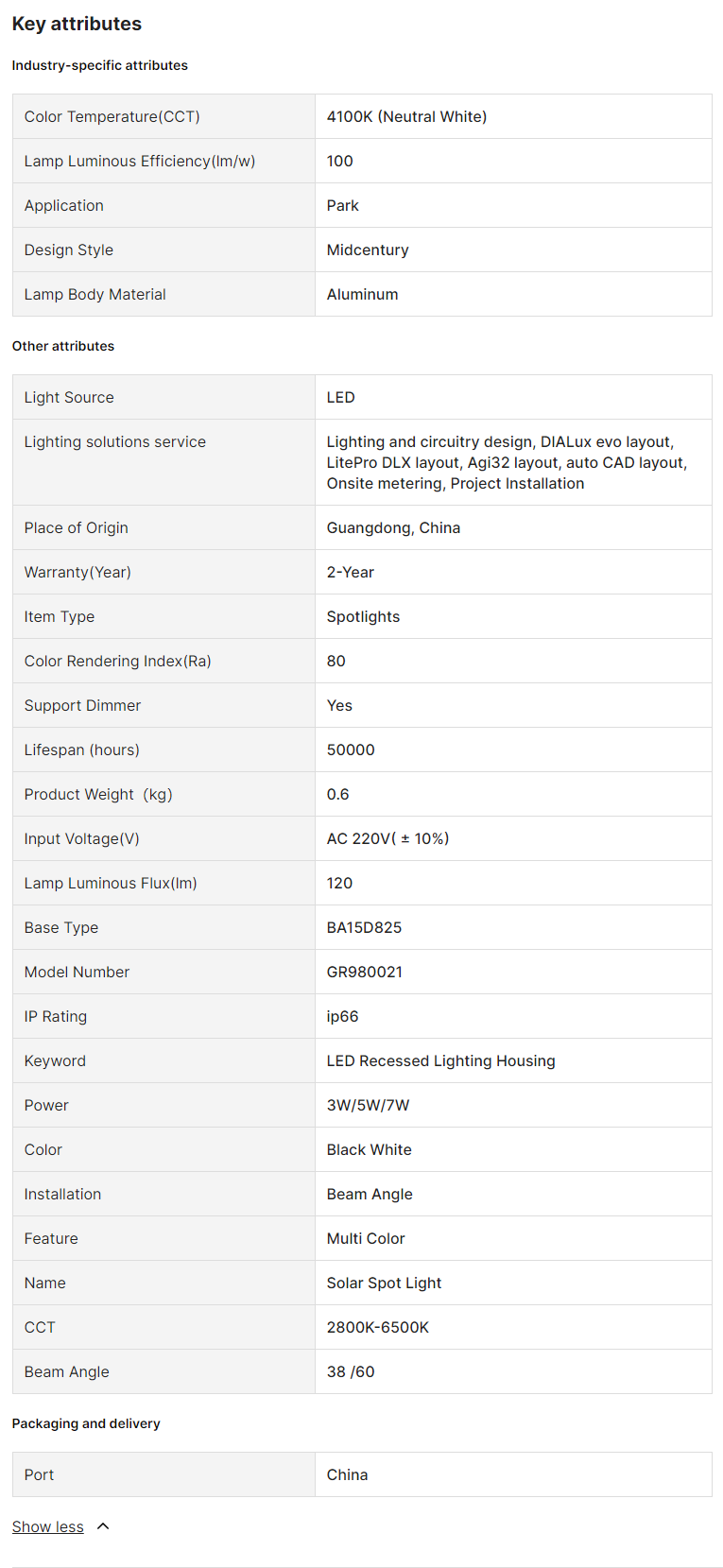This screenshot has height=1568, width=723.
Task: Click the Other attributes heading
Action: (63, 346)
